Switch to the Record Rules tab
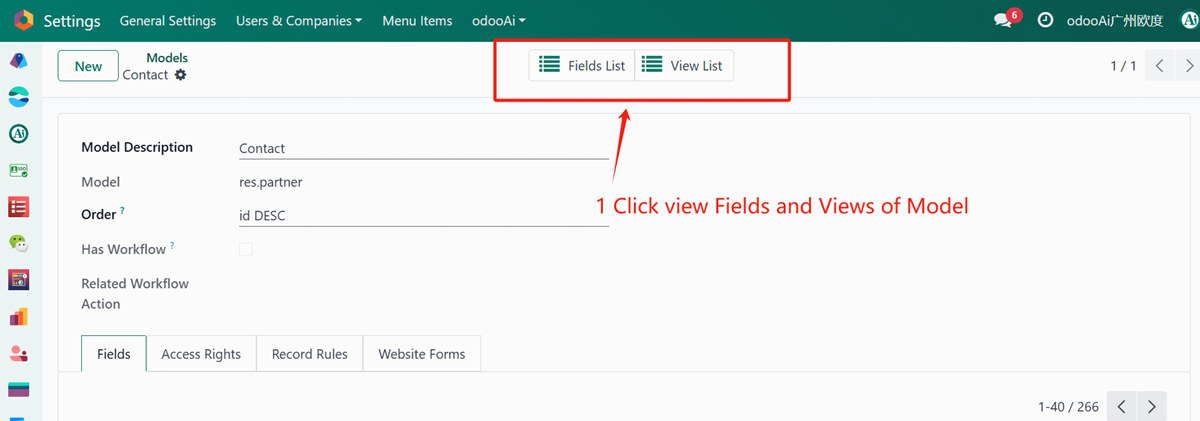This screenshot has height=421, width=1200. coord(310,354)
